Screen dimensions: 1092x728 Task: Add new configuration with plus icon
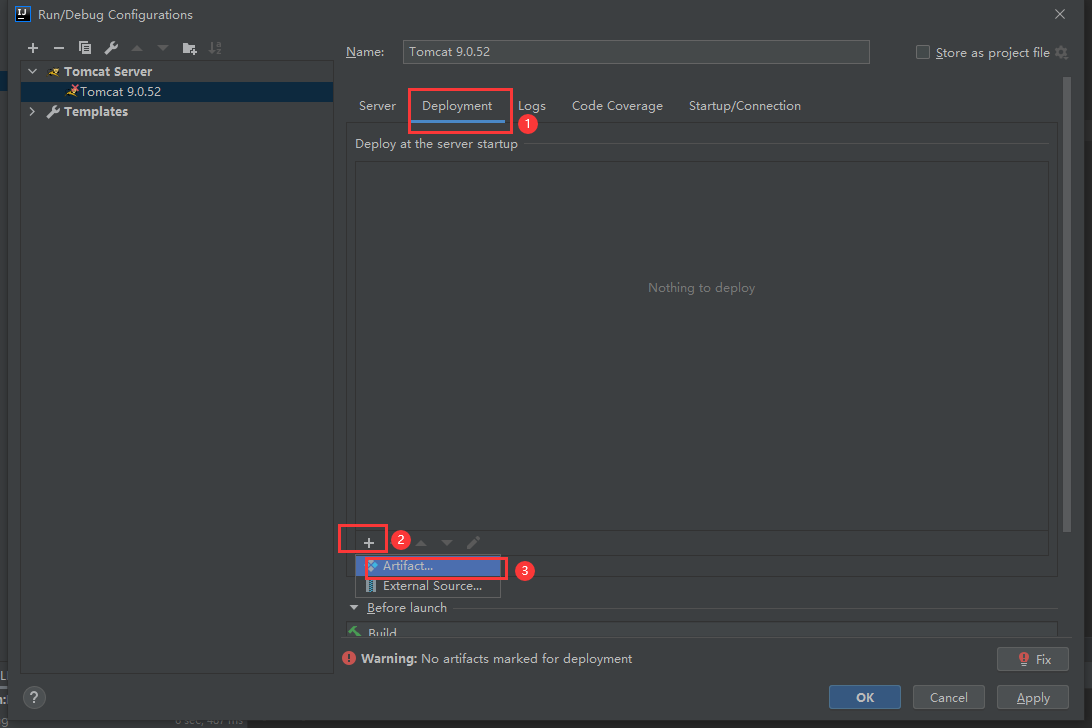33,48
